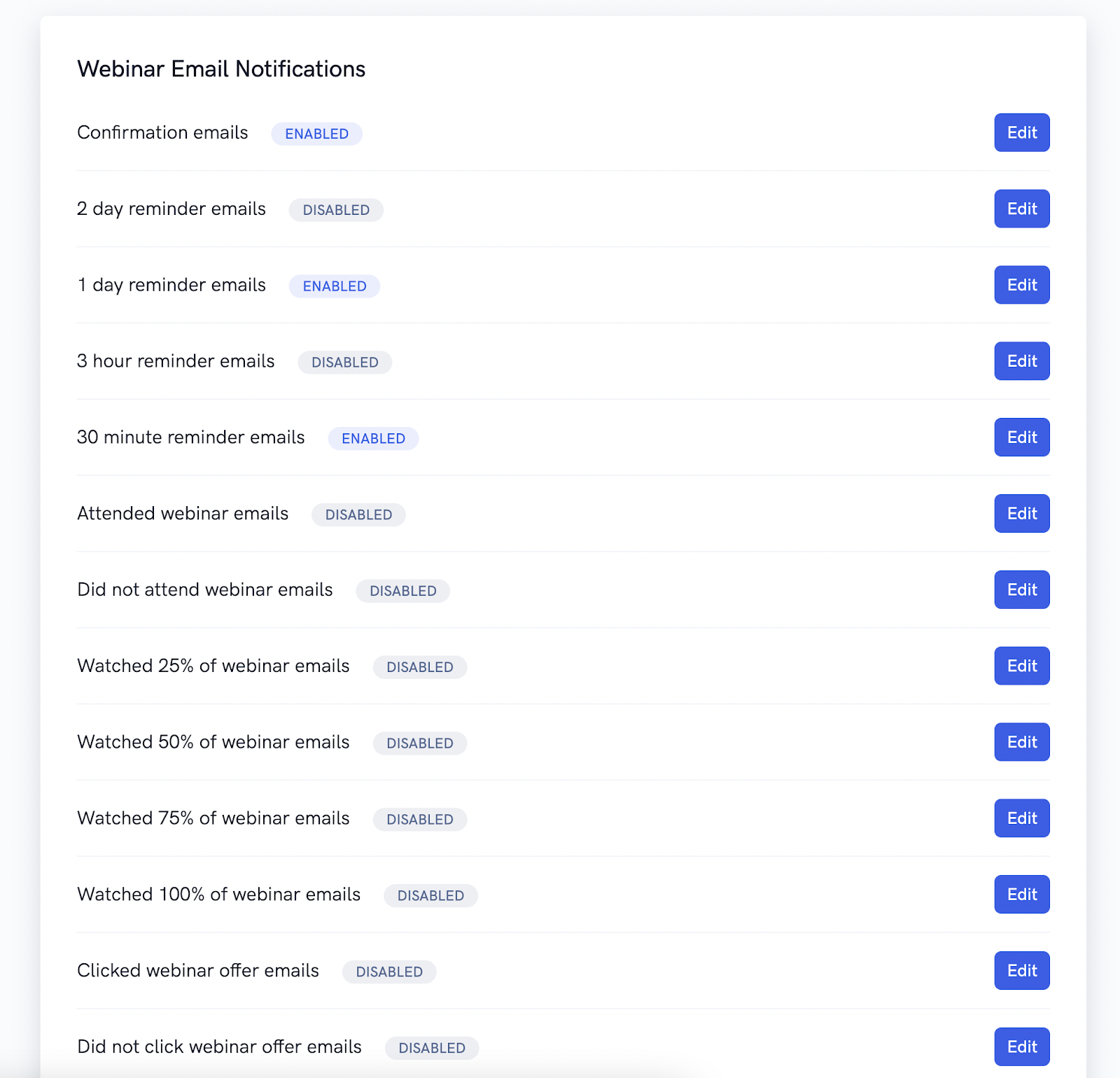
Task: Edit Did not click webinar offer emails
Action: [x=1022, y=1047]
